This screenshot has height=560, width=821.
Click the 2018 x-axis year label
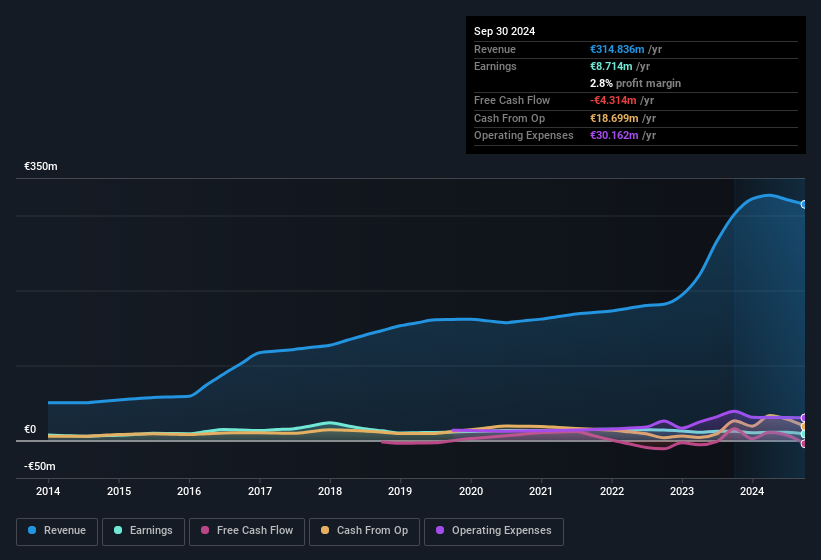tap(330, 491)
